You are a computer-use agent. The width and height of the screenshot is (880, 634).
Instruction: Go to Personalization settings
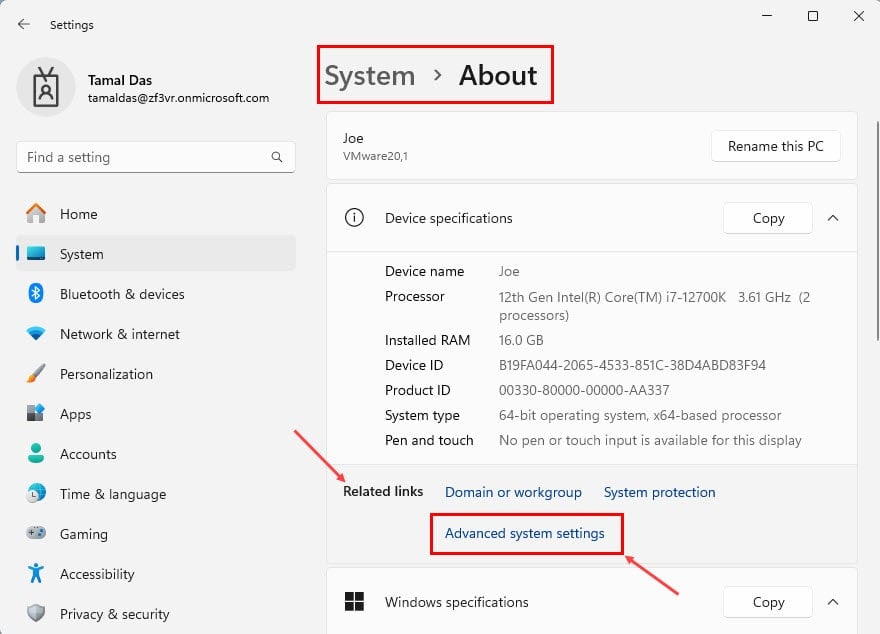click(x=155, y=374)
